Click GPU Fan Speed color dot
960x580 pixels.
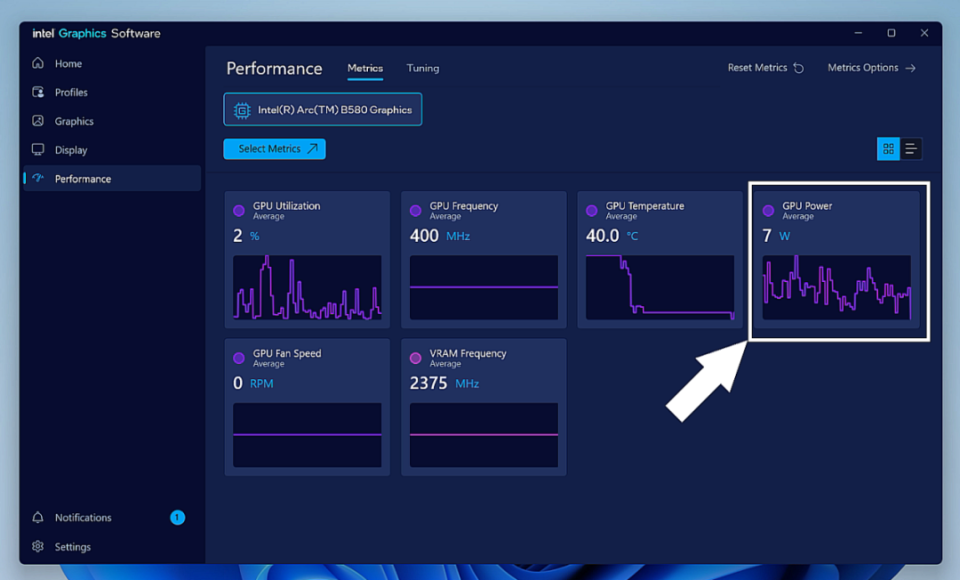239,358
